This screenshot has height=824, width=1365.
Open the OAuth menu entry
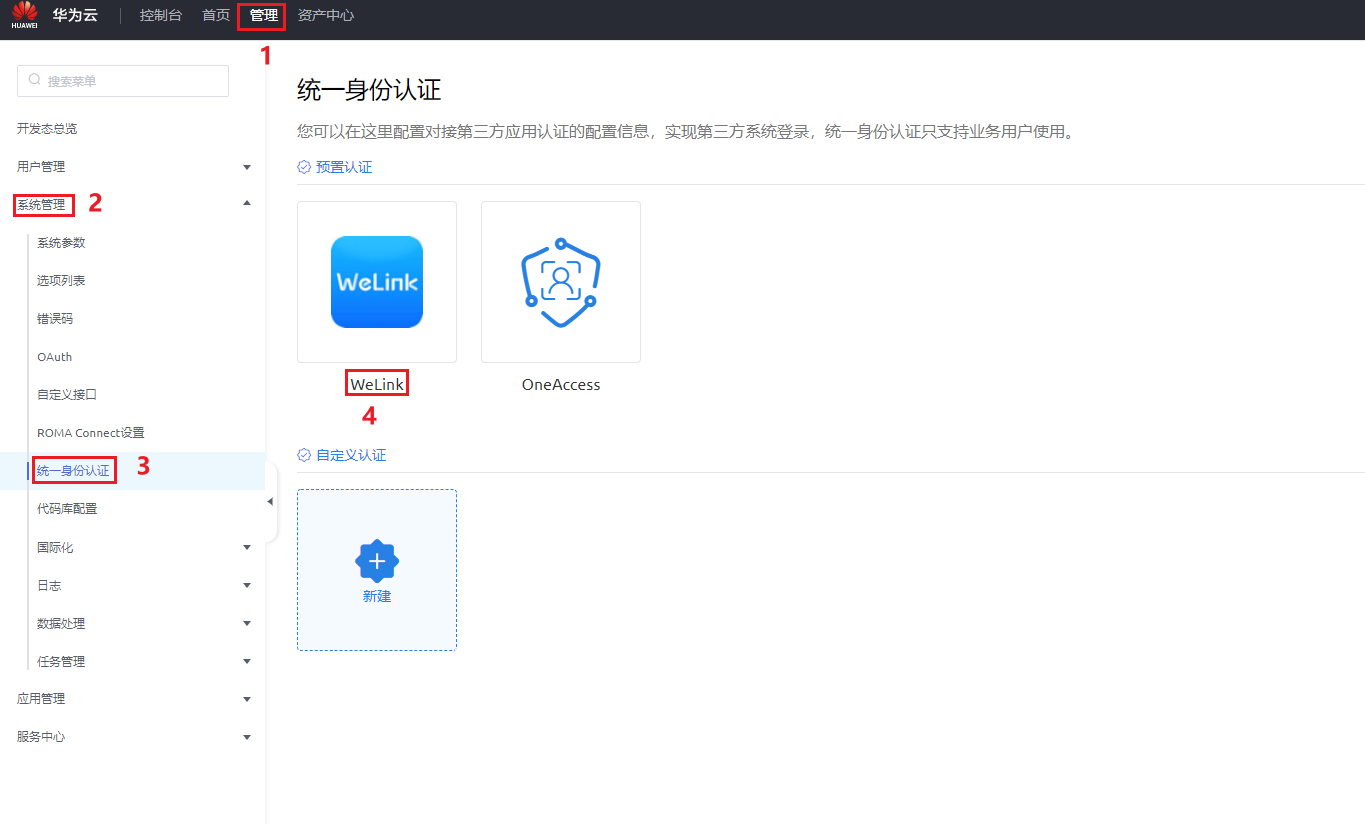[x=54, y=357]
